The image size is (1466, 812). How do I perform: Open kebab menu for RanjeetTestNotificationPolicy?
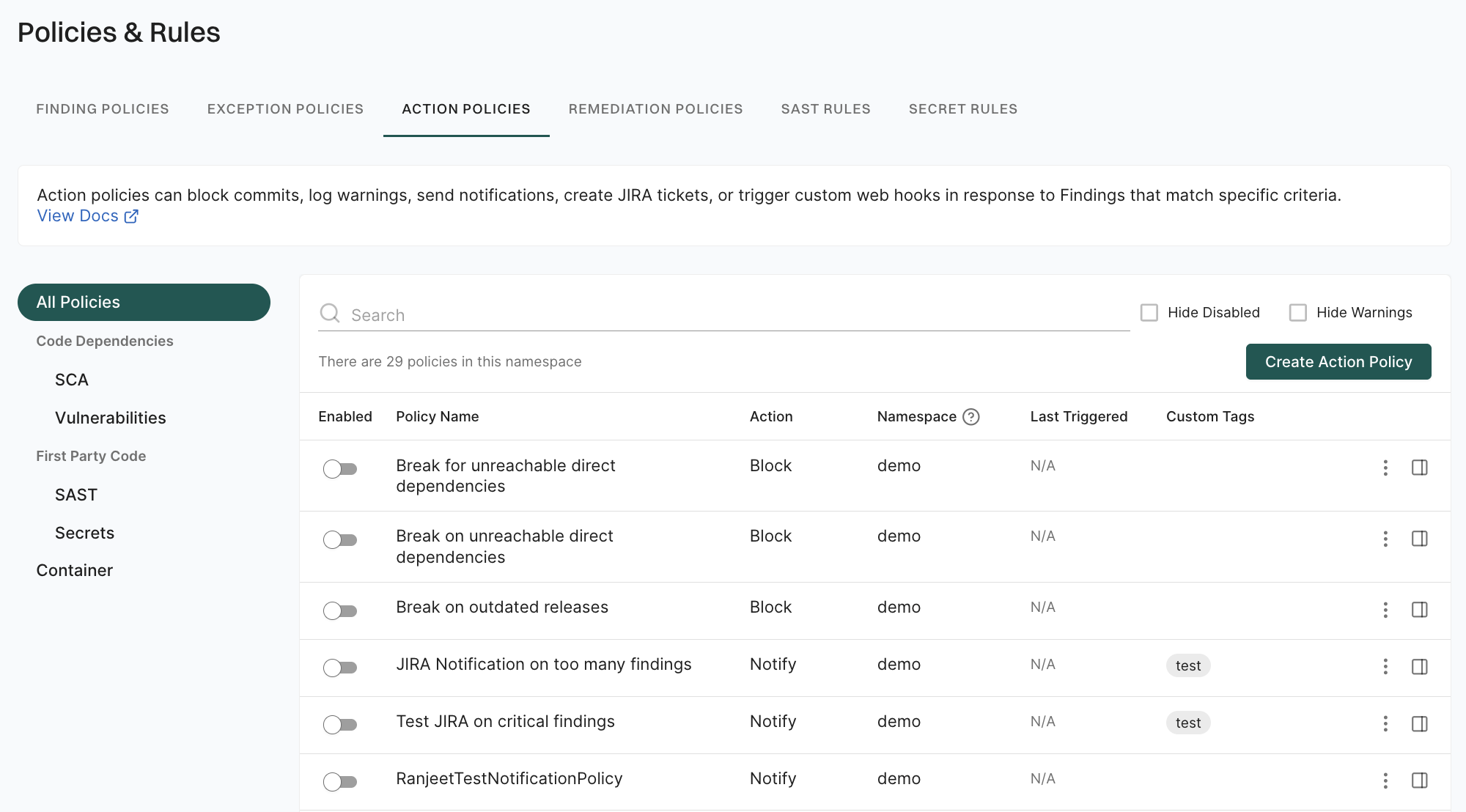(1385, 780)
